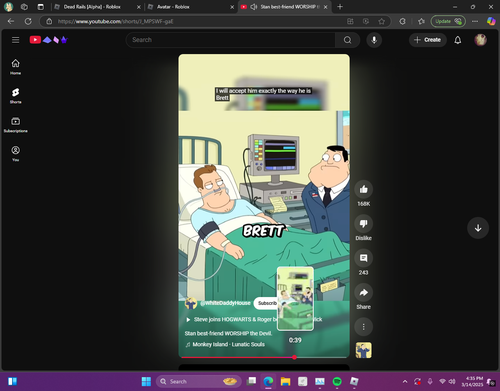Open the taskbar volume control
The height and width of the screenshot is (391, 500).
452,381
